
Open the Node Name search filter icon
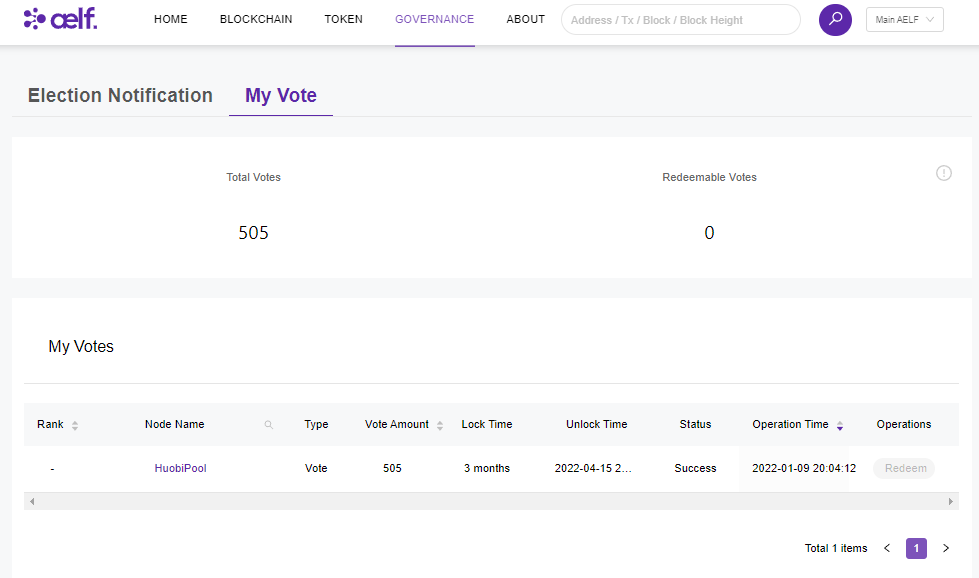(268, 425)
